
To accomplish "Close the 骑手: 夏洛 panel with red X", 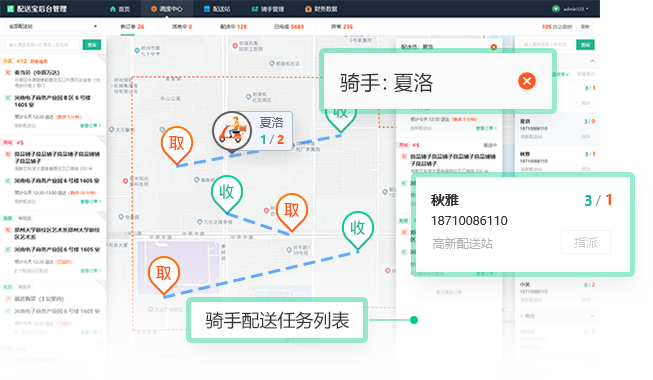I will pyautogui.click(x=527, y=81).
